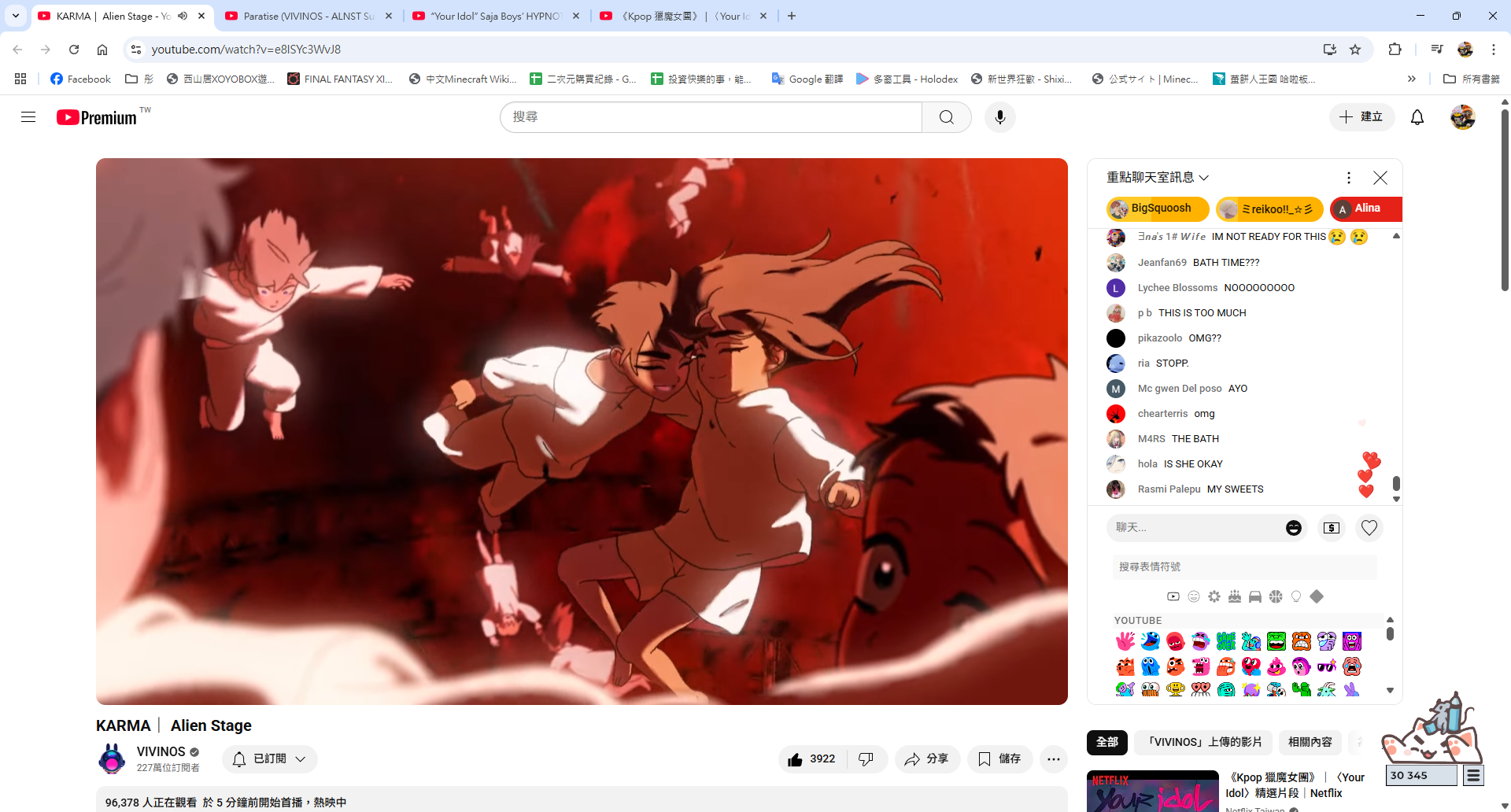Expand the top chat messages dropdown

[x=1158, y=178]
